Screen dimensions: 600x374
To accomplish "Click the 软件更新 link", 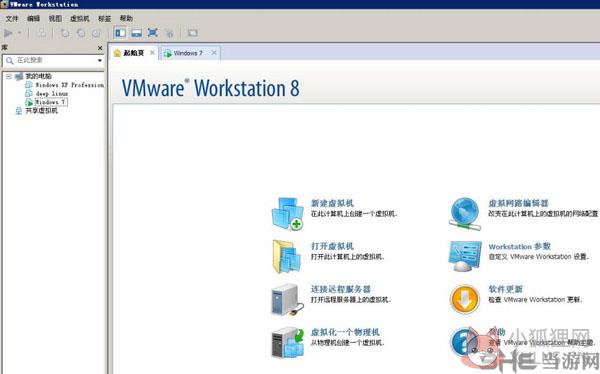I will pyautogui.click(x=505, y=289).
